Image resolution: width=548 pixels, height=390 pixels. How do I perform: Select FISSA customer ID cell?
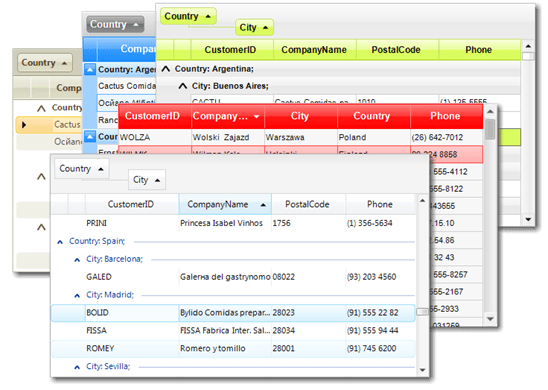click(x=132, y=331)
